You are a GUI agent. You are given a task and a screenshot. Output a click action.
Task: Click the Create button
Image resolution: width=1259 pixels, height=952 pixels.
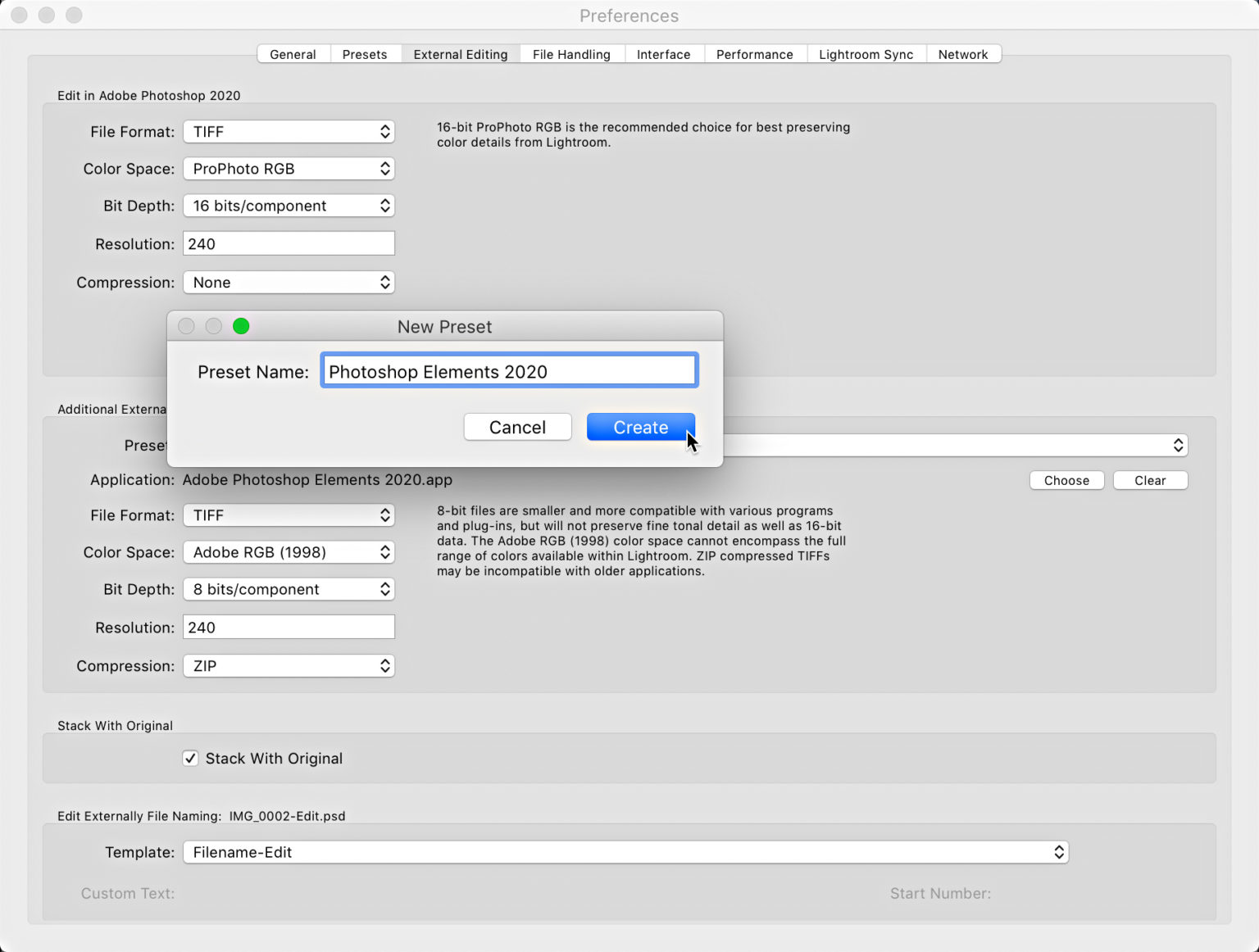[x=640, y=427]
